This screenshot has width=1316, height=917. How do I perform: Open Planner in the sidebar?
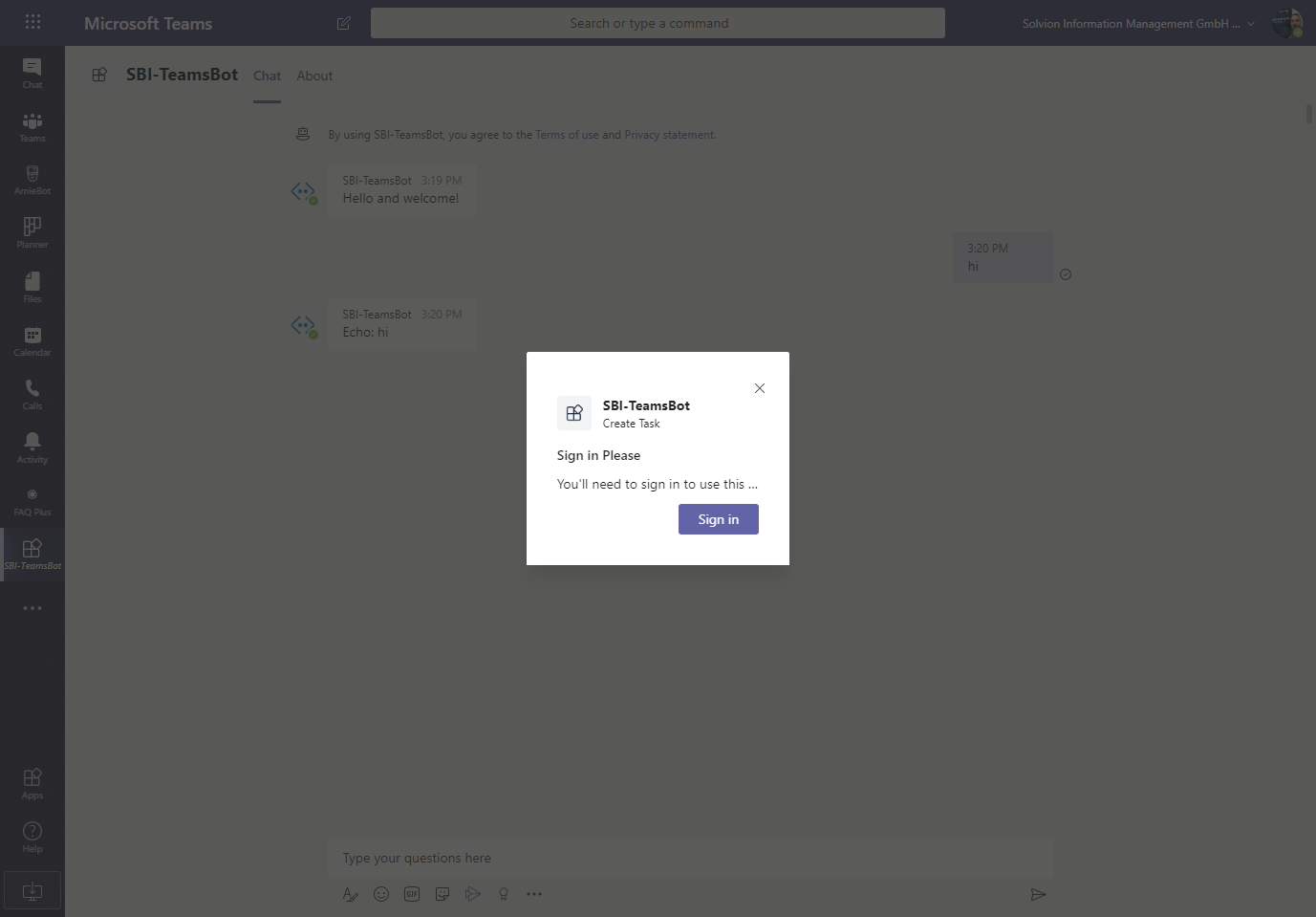coord(32,233)
